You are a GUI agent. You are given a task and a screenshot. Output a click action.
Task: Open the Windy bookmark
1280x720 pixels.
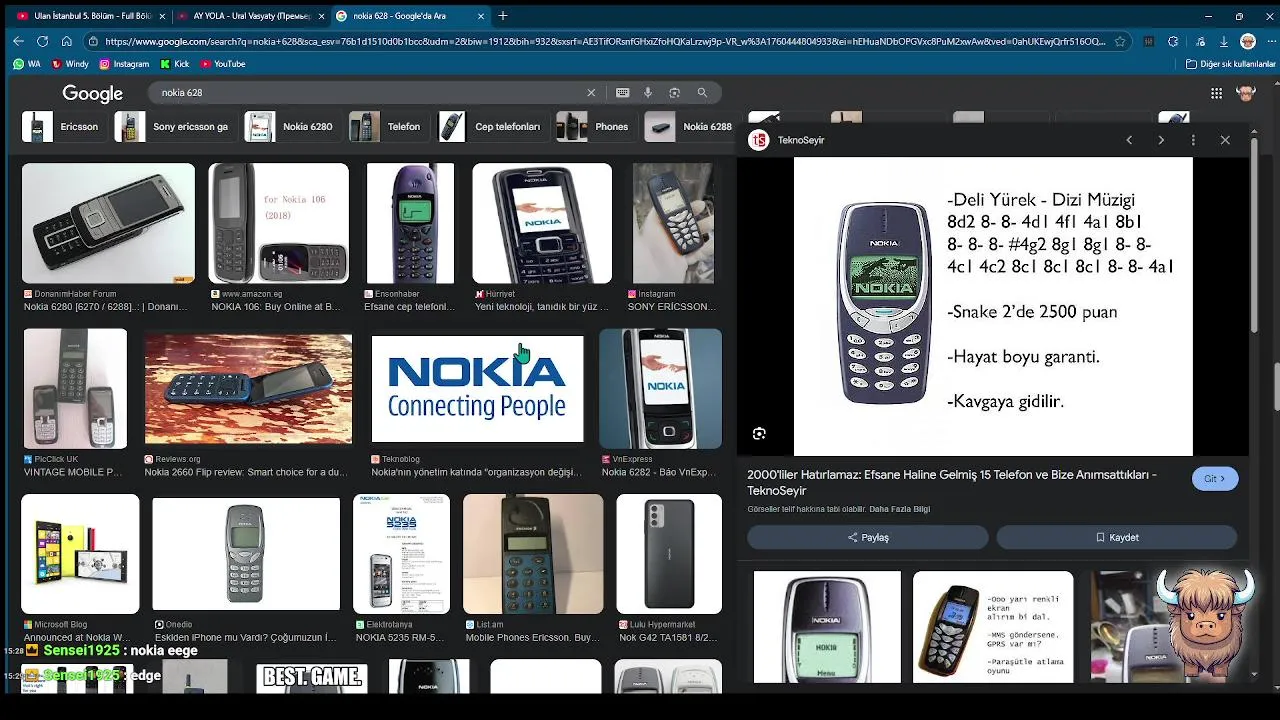pyautogui.click(x=70, y=64)
